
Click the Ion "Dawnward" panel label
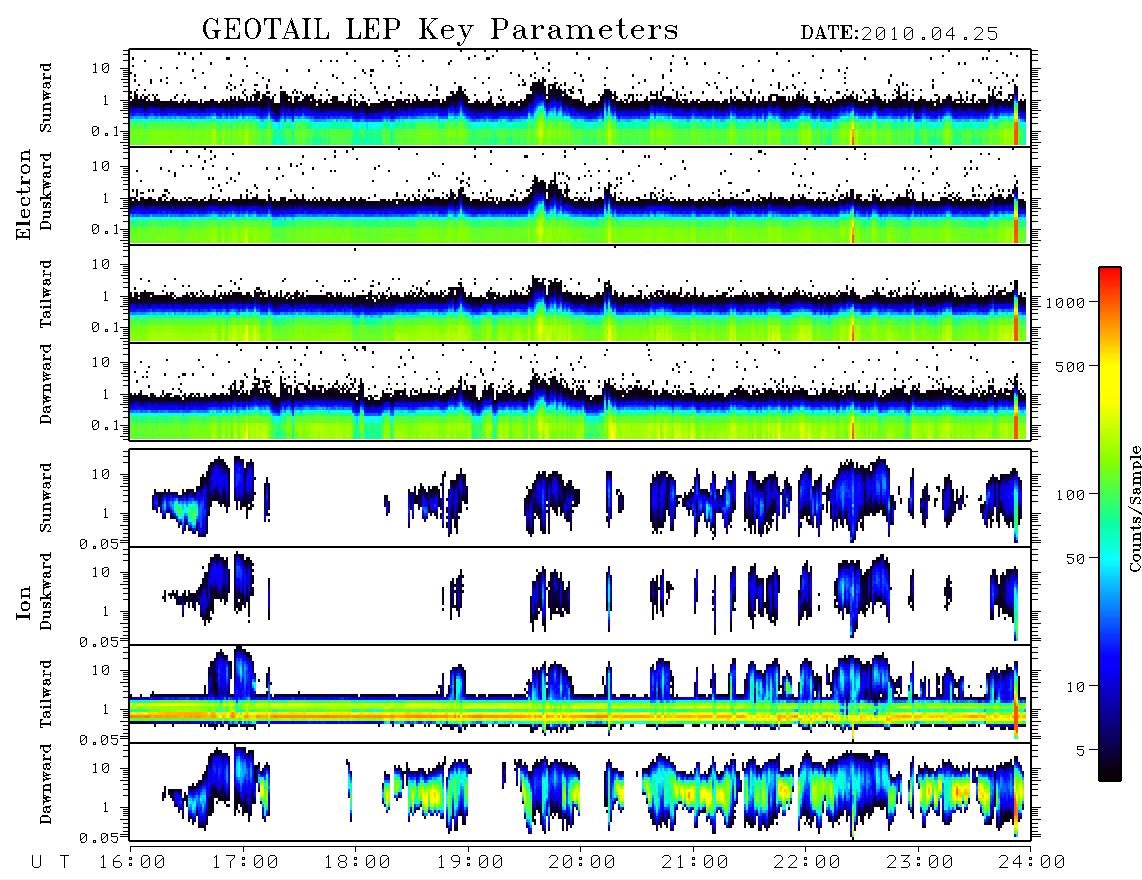coord(46,784)
